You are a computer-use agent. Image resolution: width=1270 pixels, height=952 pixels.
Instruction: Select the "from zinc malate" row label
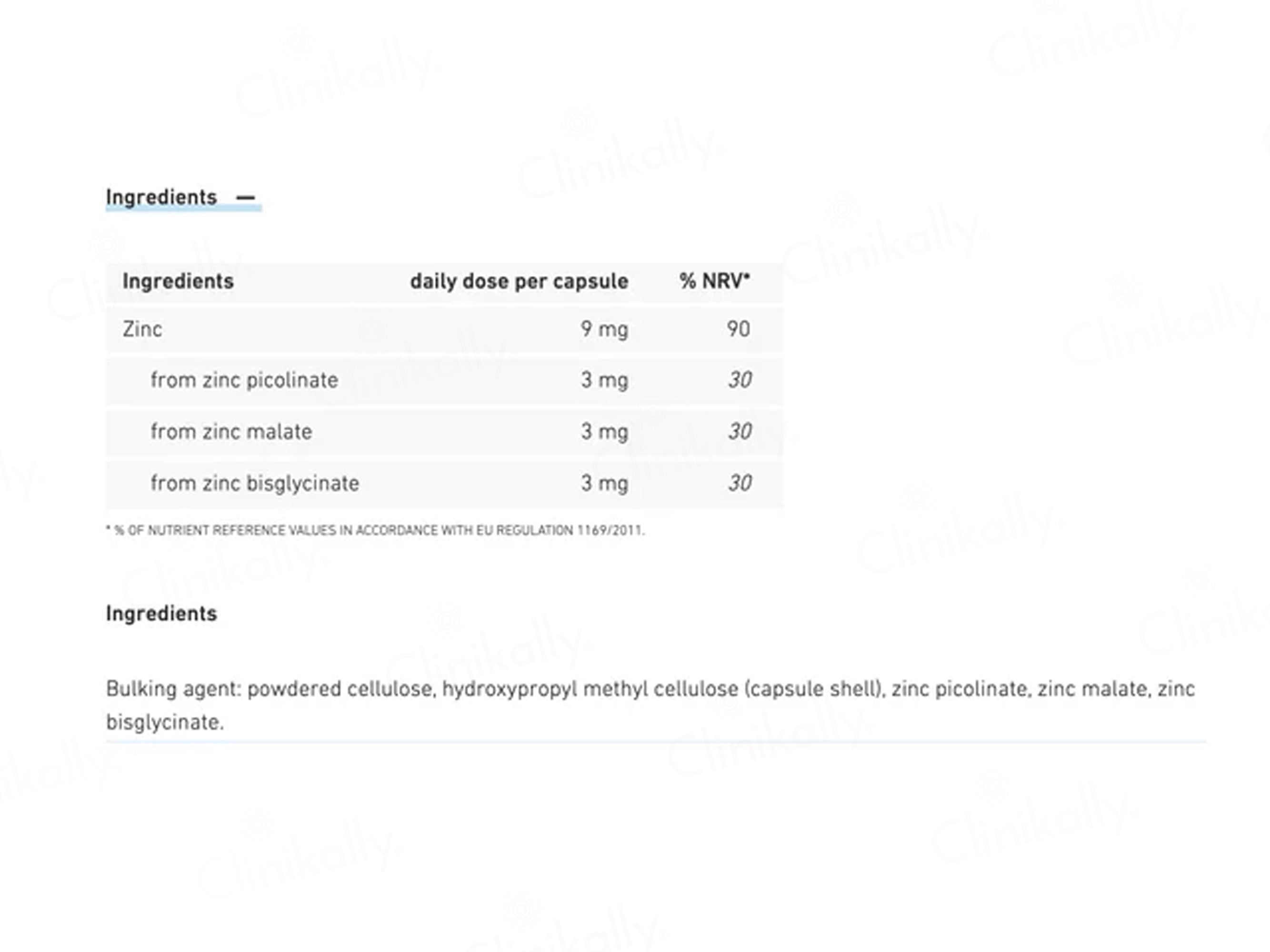point(231,432)
